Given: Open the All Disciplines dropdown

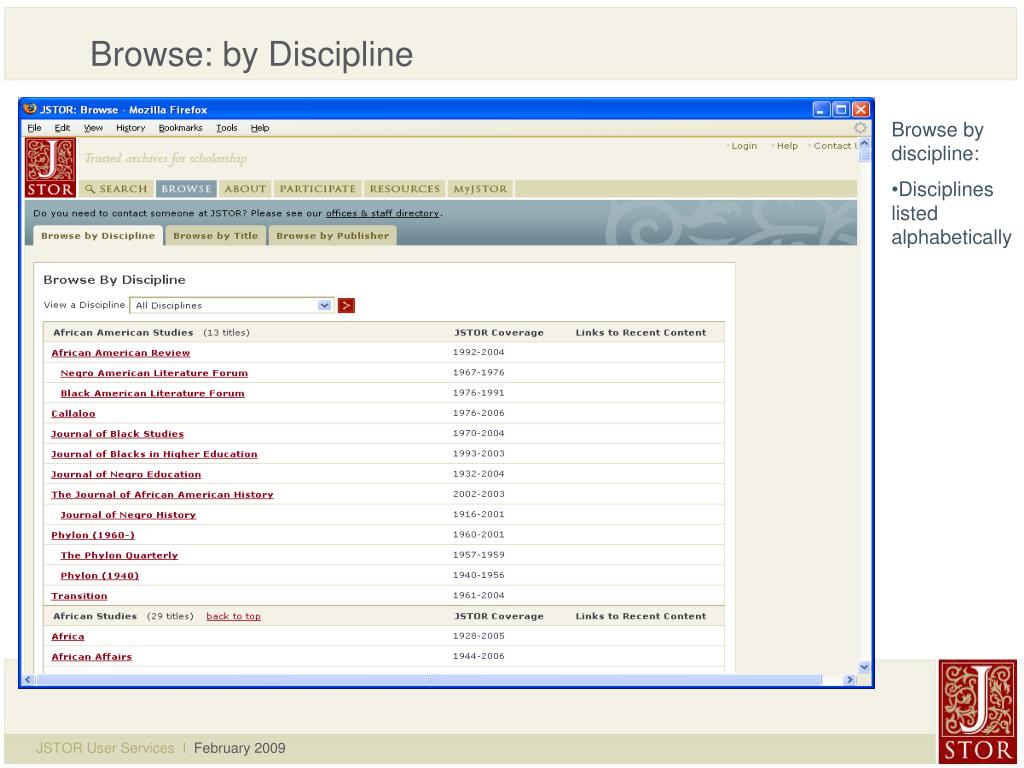Looking at the screenshot, I should [x=232, y=305].
